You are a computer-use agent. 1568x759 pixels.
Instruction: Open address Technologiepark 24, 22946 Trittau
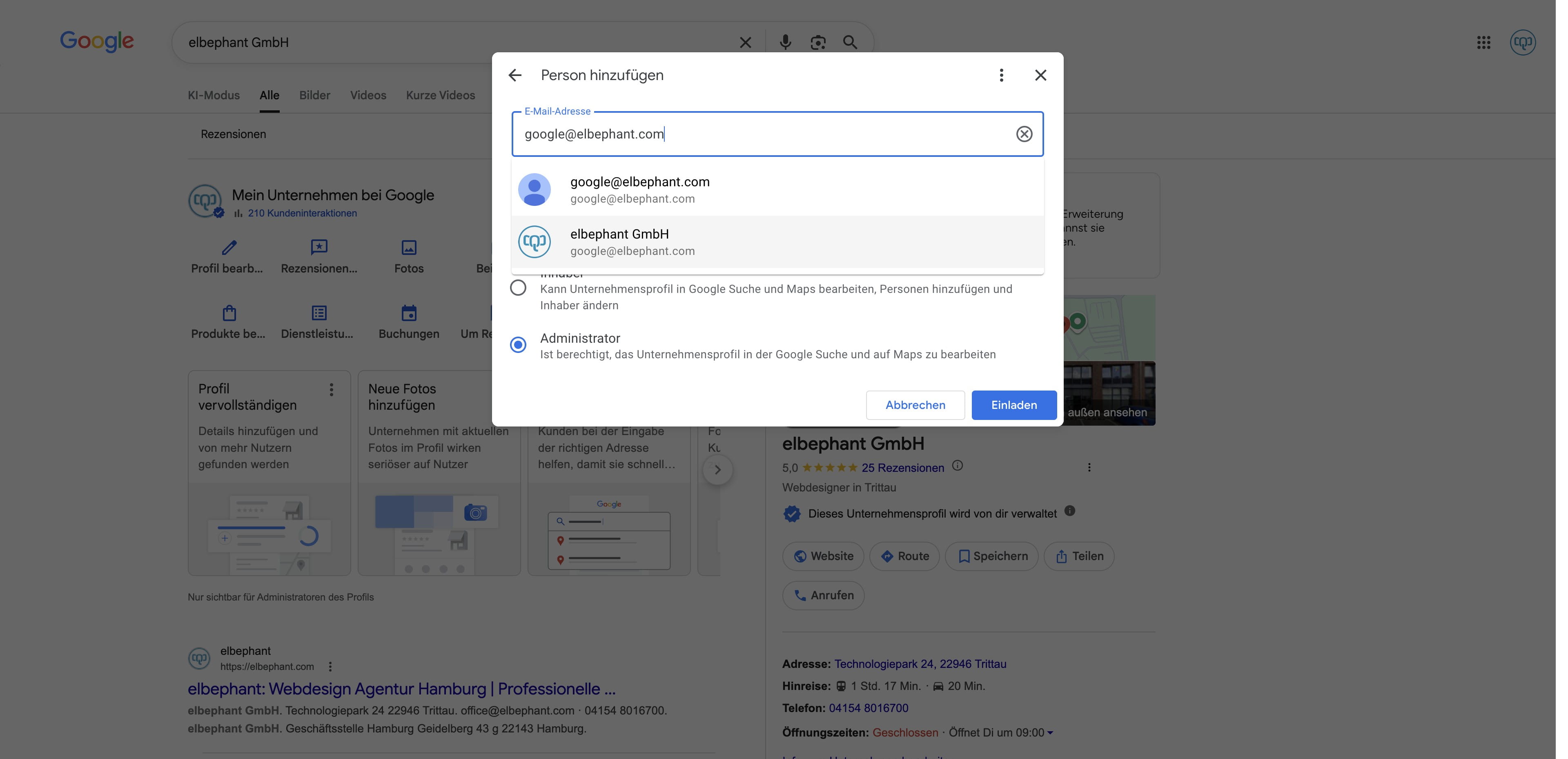[x=920, y=664]
